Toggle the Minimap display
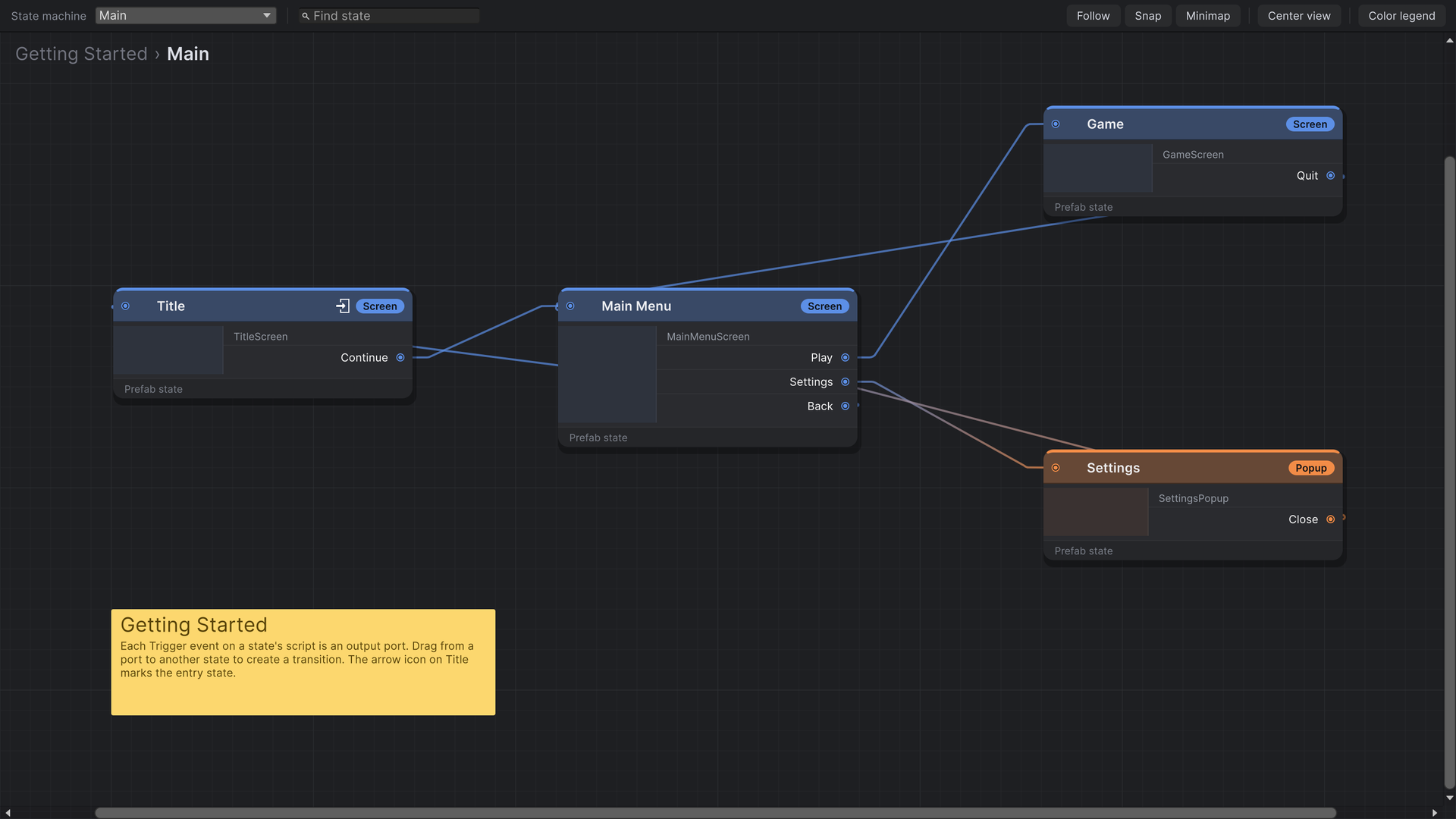This screenshot has width=1456, height=819. (1208, 16)
